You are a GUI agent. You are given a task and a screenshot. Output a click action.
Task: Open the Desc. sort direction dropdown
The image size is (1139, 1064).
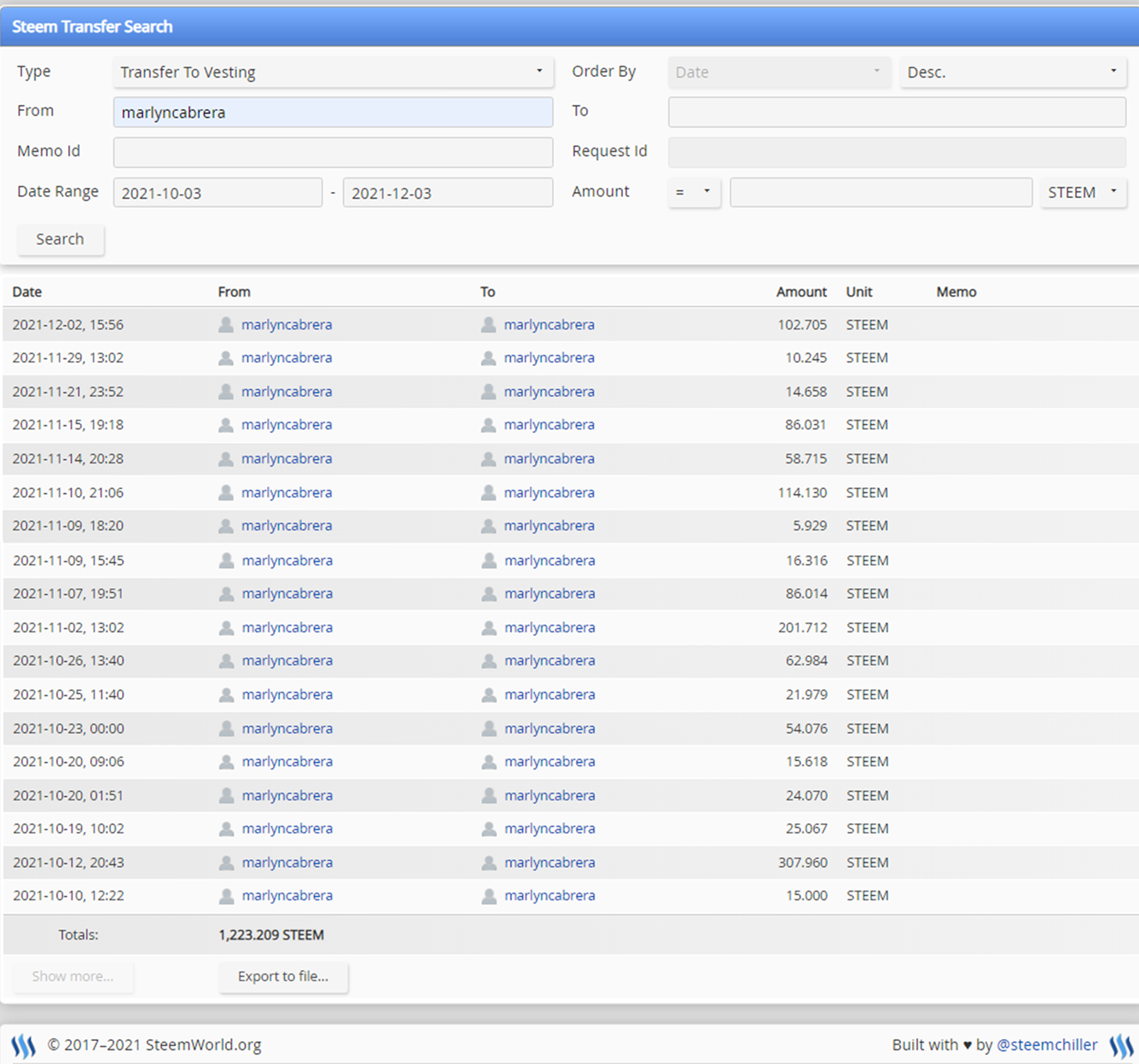[1013, 73]
